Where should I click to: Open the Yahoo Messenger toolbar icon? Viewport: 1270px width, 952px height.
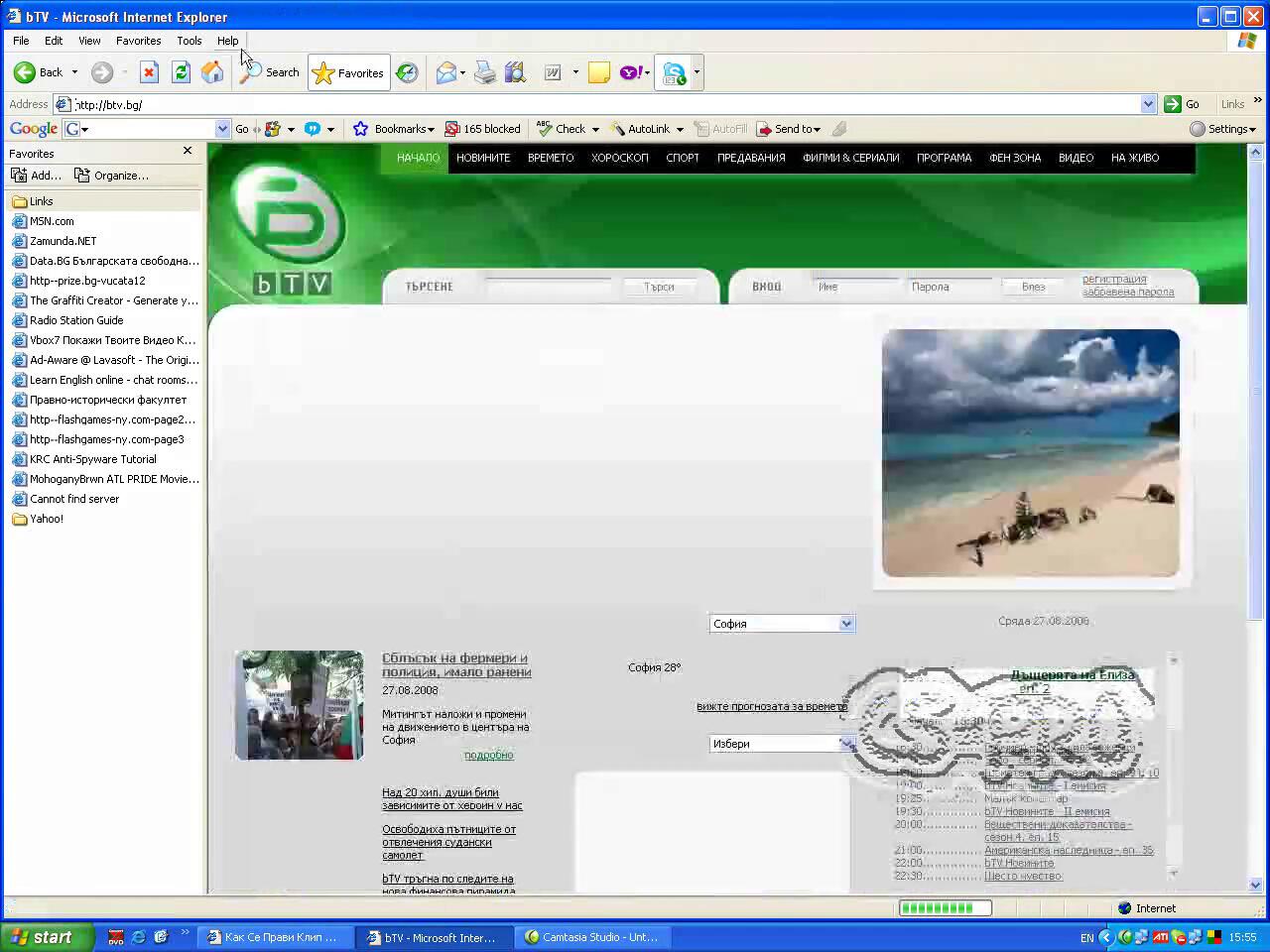click(631, 72)
